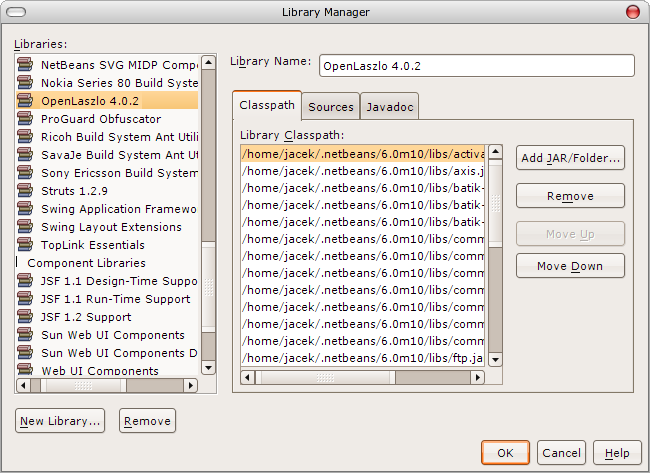This screenshot has height=473, width=650.
Task: Select the ProGuard Obfuscator library
Action: pos(107,119)
